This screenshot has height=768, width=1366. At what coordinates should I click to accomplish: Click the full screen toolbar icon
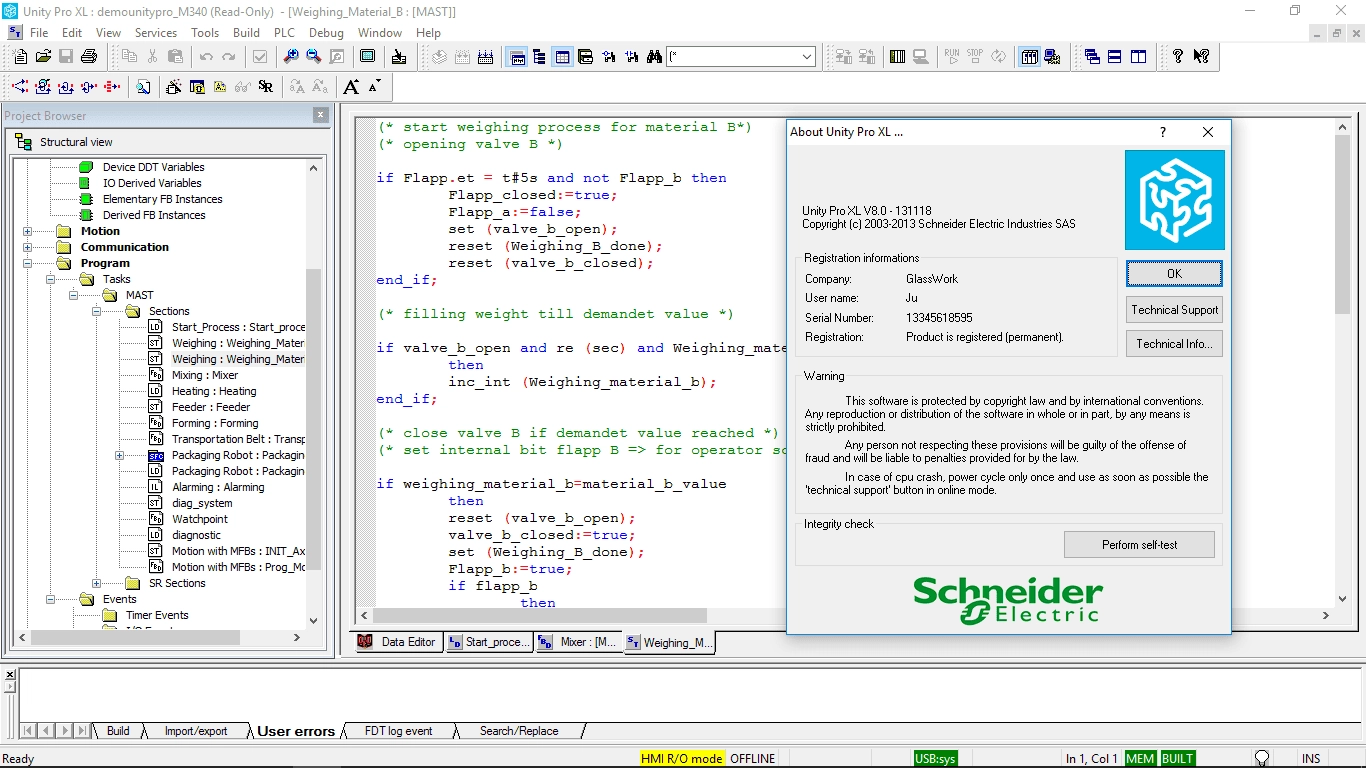click(x=367, y=57)
